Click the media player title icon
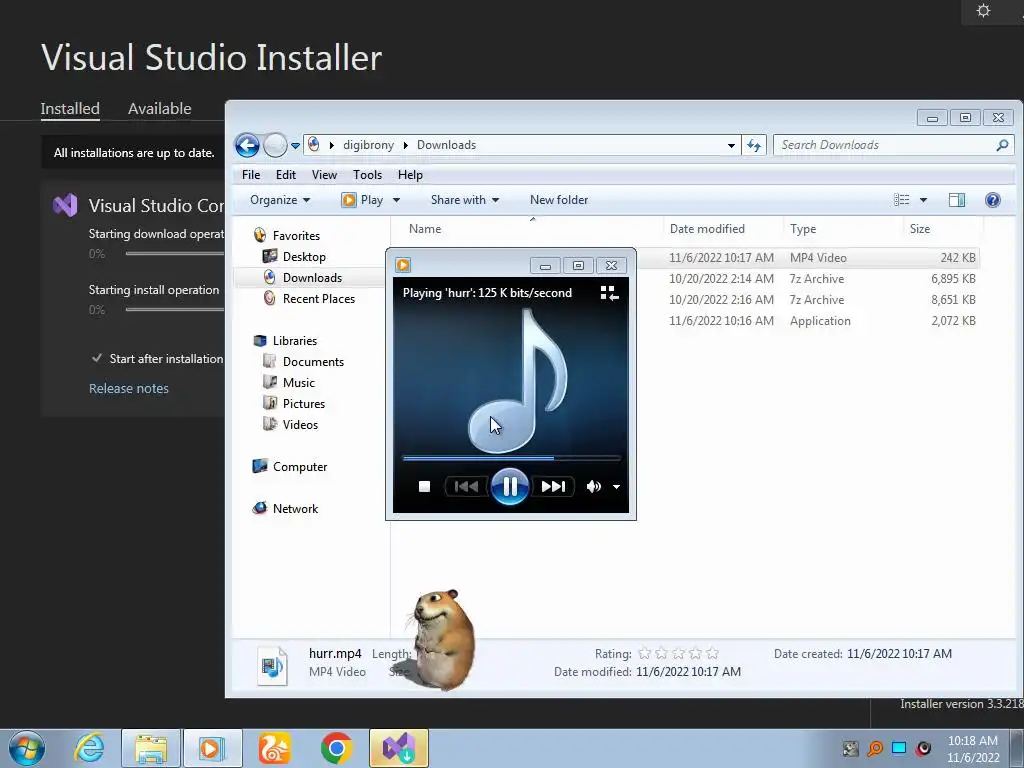1024x768 pixels. (403, 265)
